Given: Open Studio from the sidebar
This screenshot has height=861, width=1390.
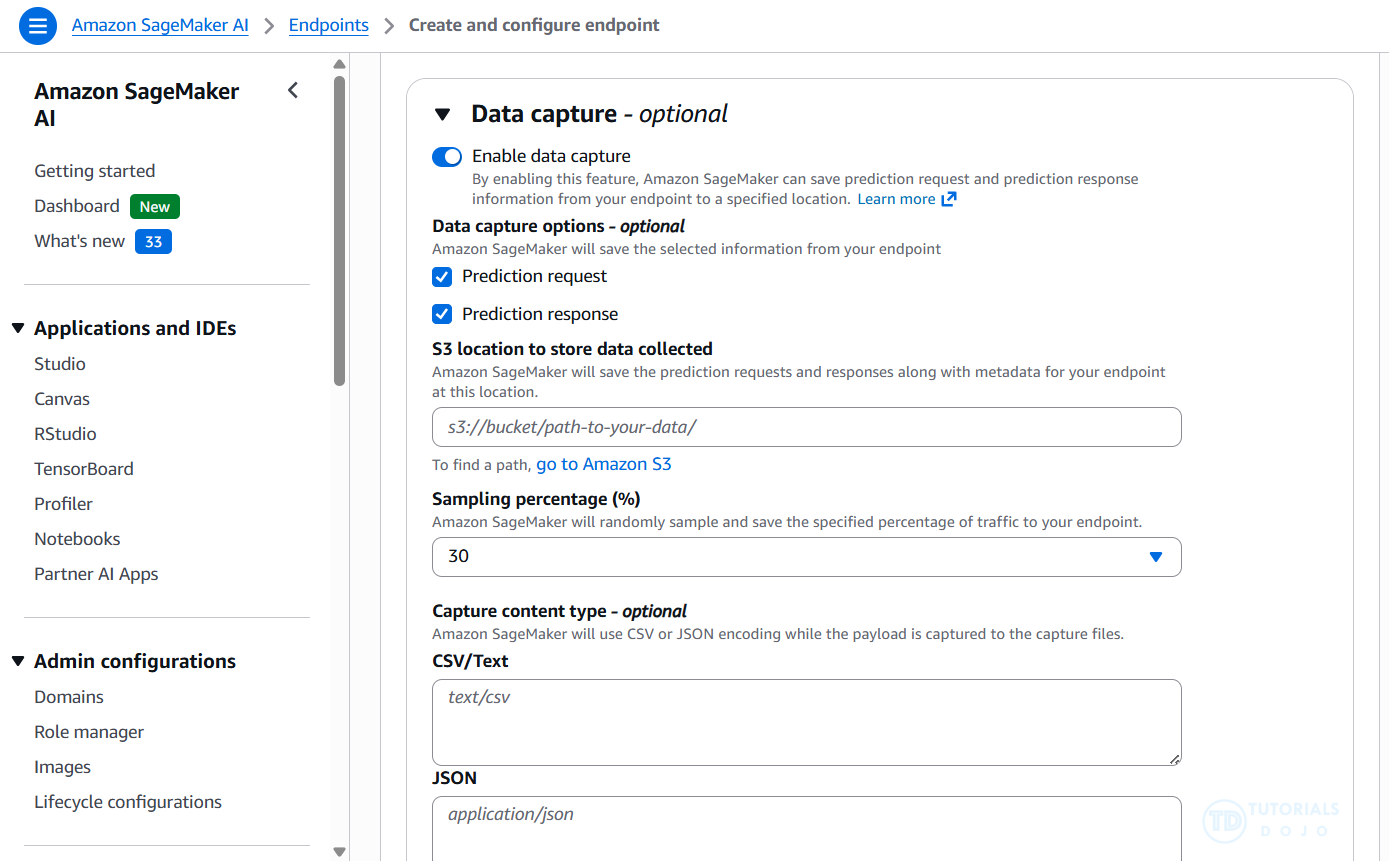Looking at the screenshot, I should pyautogui.click(x=60, y=364).
